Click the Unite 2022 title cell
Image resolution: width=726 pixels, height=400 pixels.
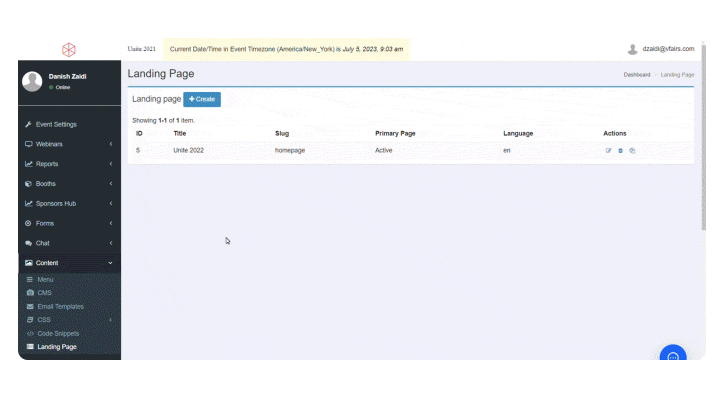pos(188,150)
